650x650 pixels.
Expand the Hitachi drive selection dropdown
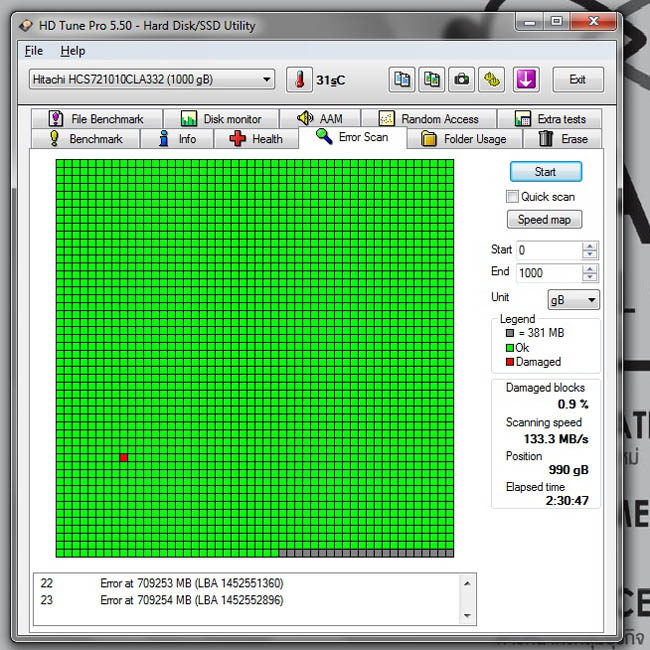click(267, 79)
